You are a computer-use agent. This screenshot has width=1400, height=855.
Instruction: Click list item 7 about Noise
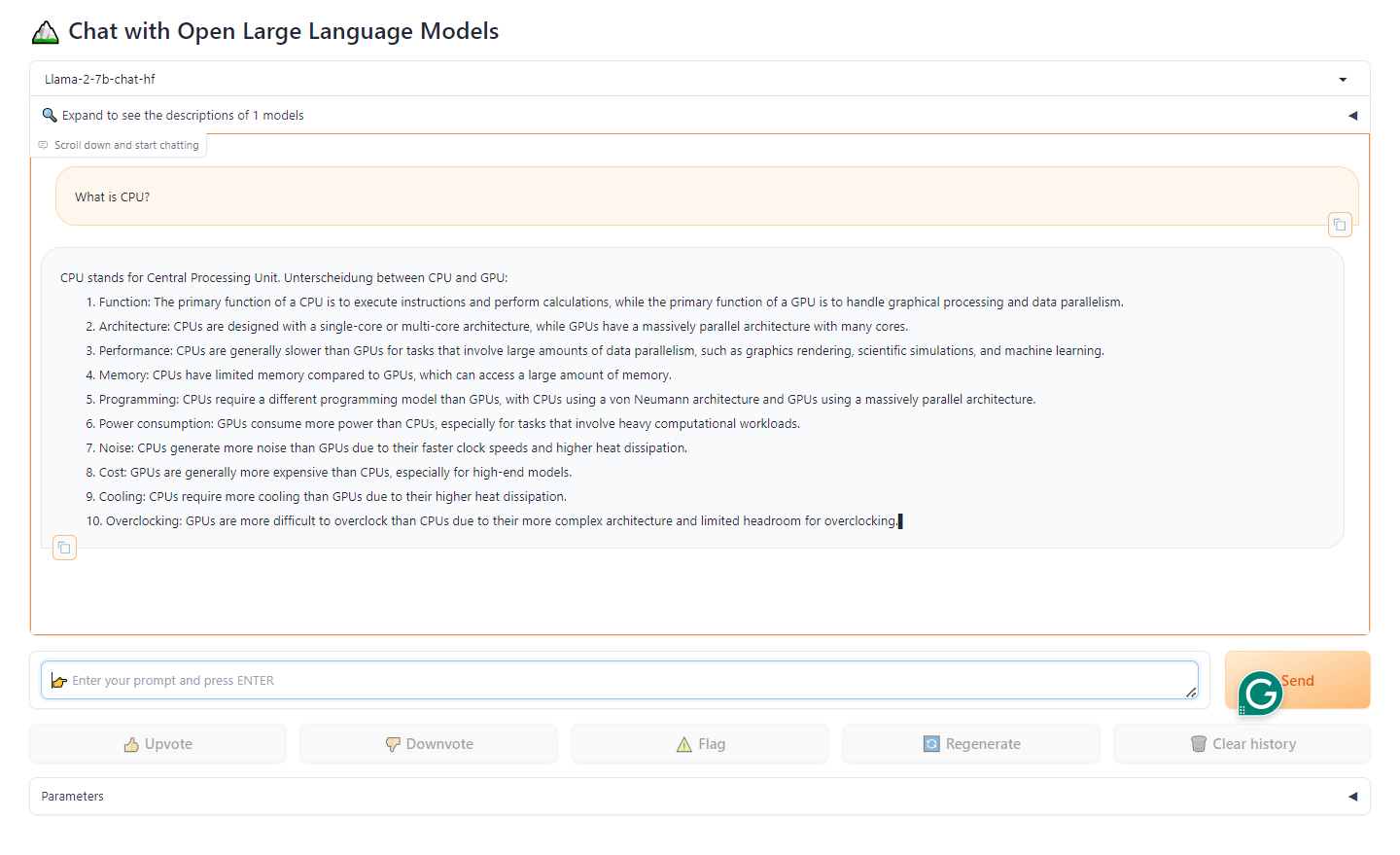386,448
